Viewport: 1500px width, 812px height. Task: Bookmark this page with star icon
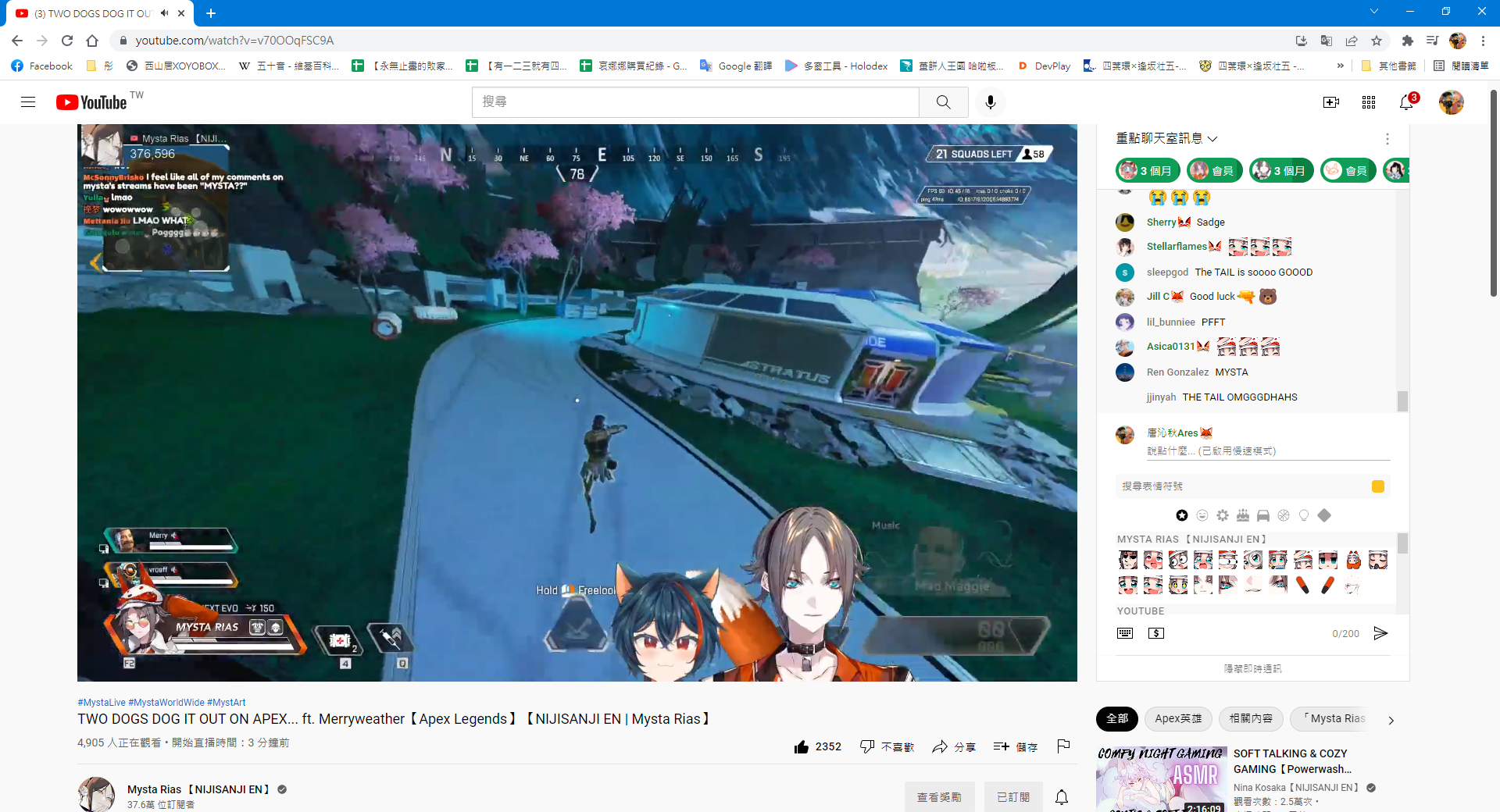click(x=1377, y=41)
